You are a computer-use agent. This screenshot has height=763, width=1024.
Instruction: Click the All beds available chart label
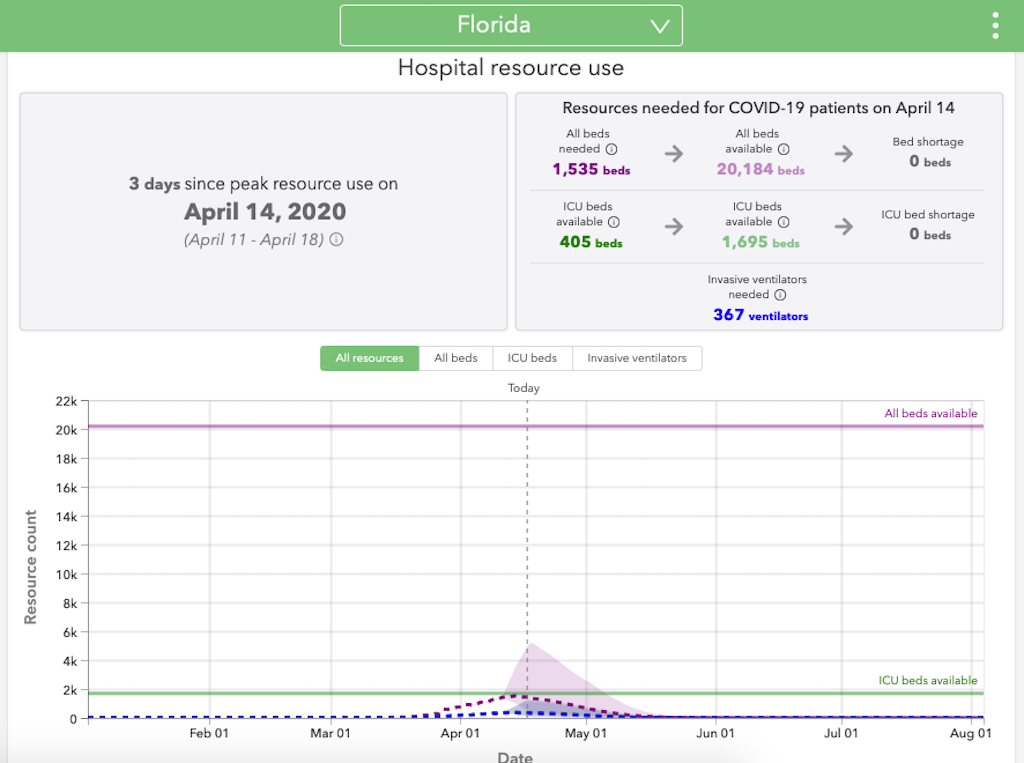[931, 414]
